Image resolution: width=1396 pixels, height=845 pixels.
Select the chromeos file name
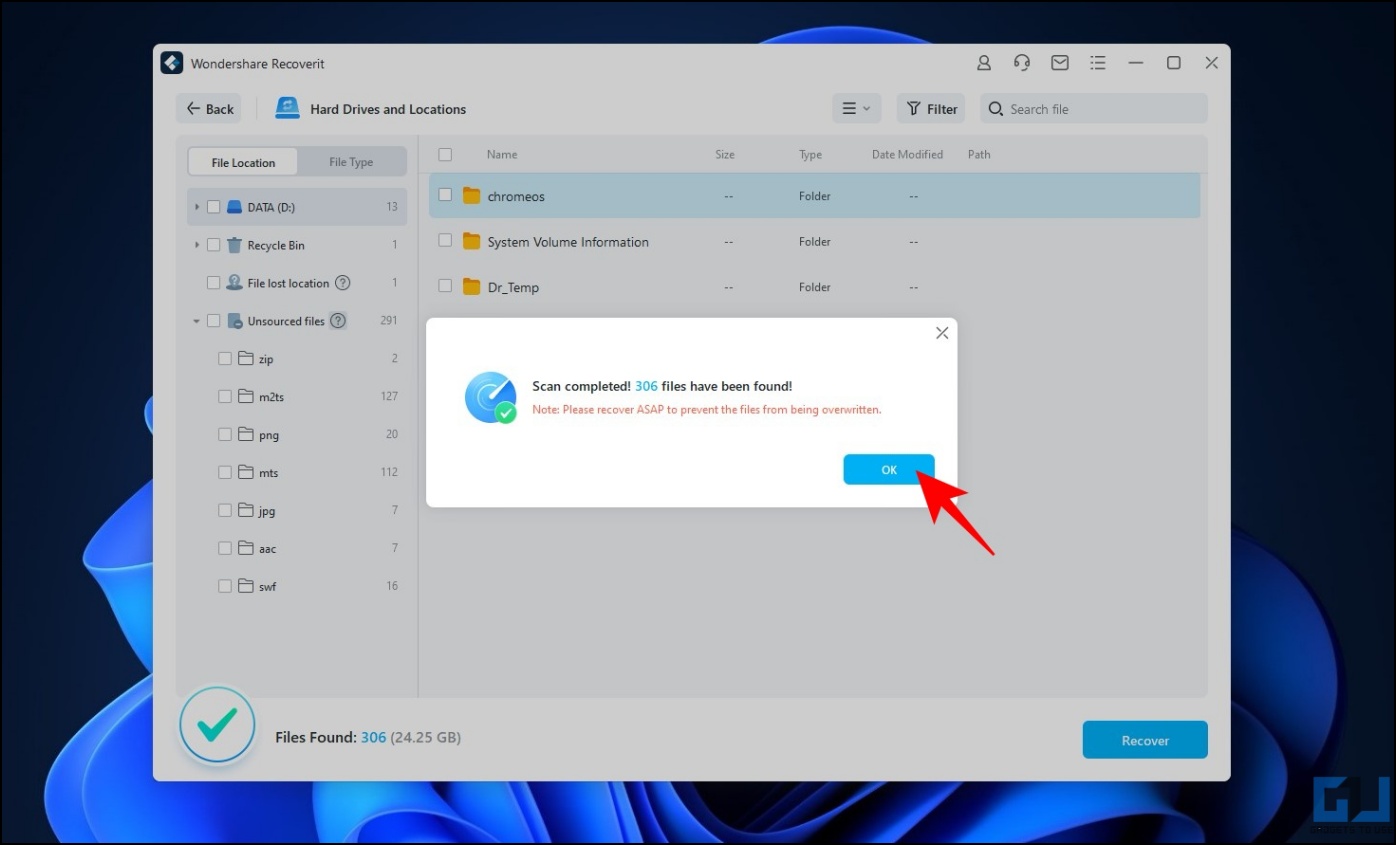point(516,196)
